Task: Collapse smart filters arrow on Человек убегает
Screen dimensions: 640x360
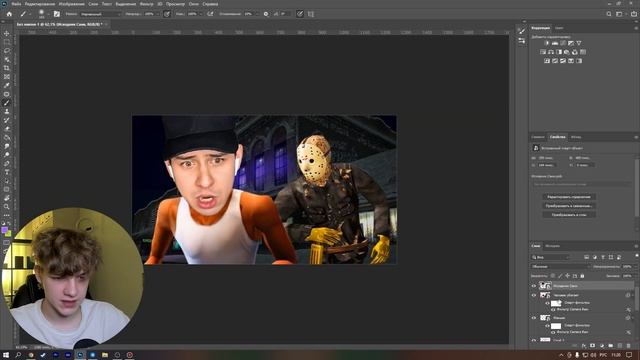Action: click(x=633, y=295)
